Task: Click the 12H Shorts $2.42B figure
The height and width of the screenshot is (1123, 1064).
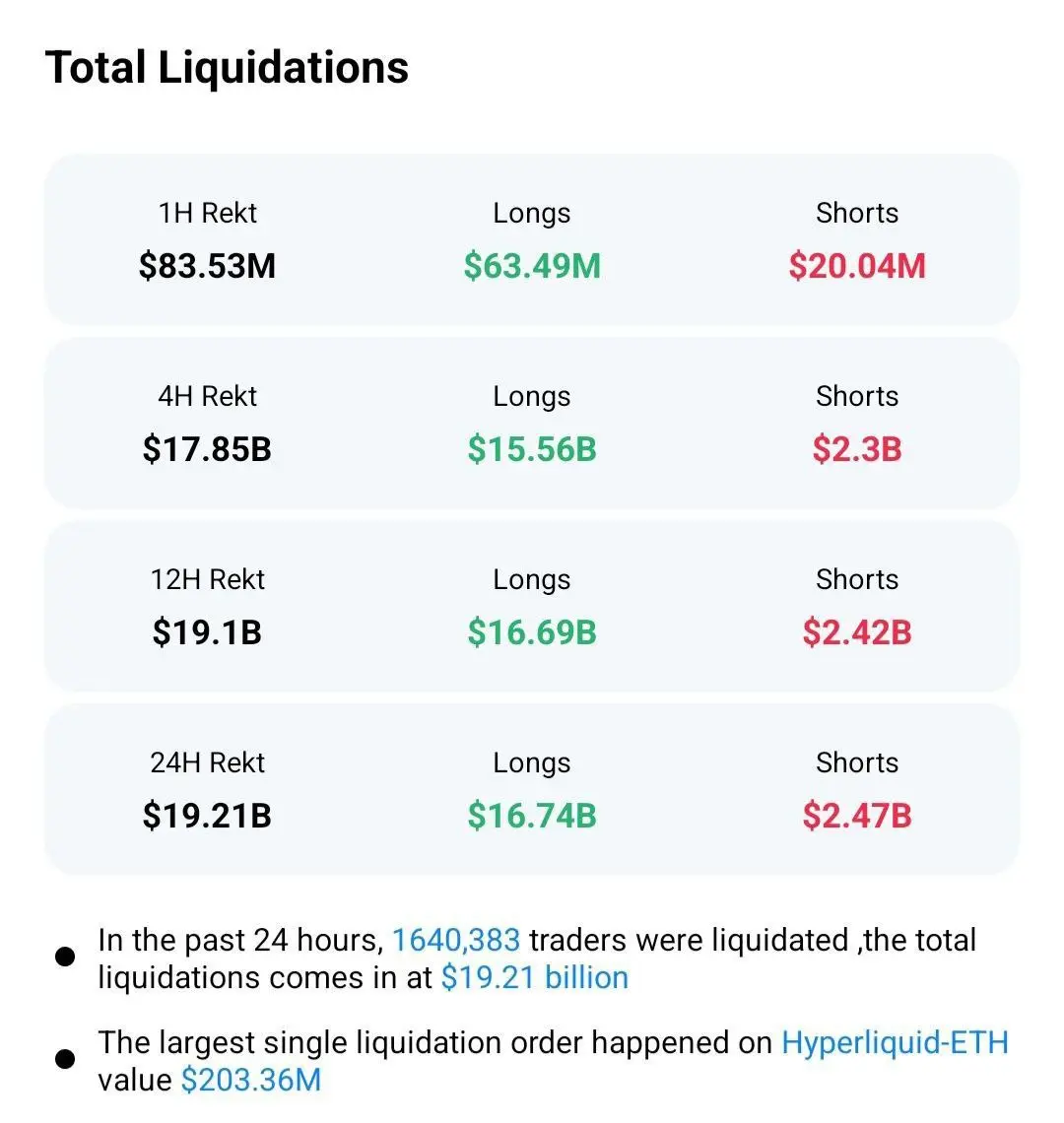Action: pos(857,632)
